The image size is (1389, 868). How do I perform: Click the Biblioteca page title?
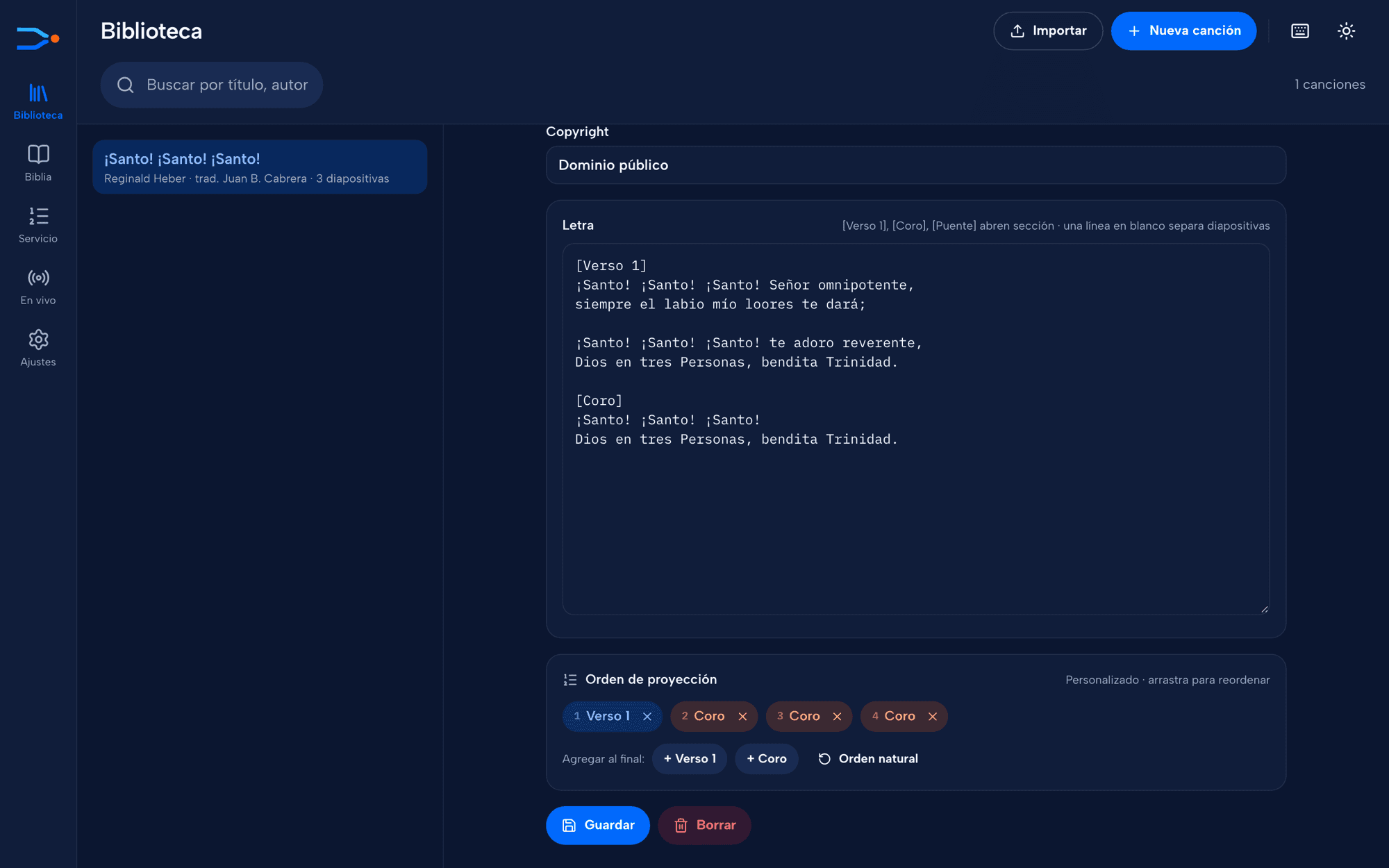click(151, 31)
